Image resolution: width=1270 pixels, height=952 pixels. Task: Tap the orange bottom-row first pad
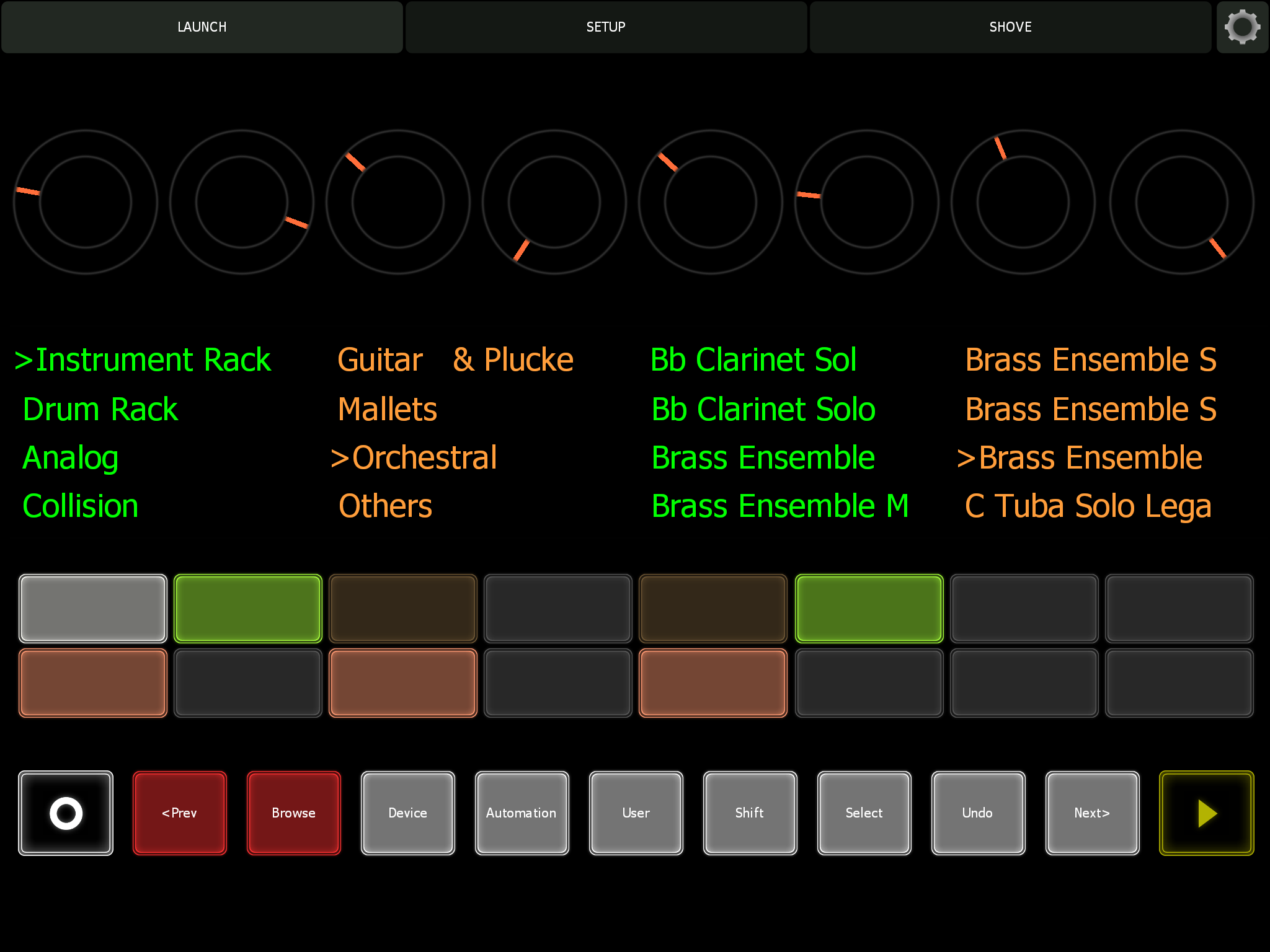click(93, 683)
